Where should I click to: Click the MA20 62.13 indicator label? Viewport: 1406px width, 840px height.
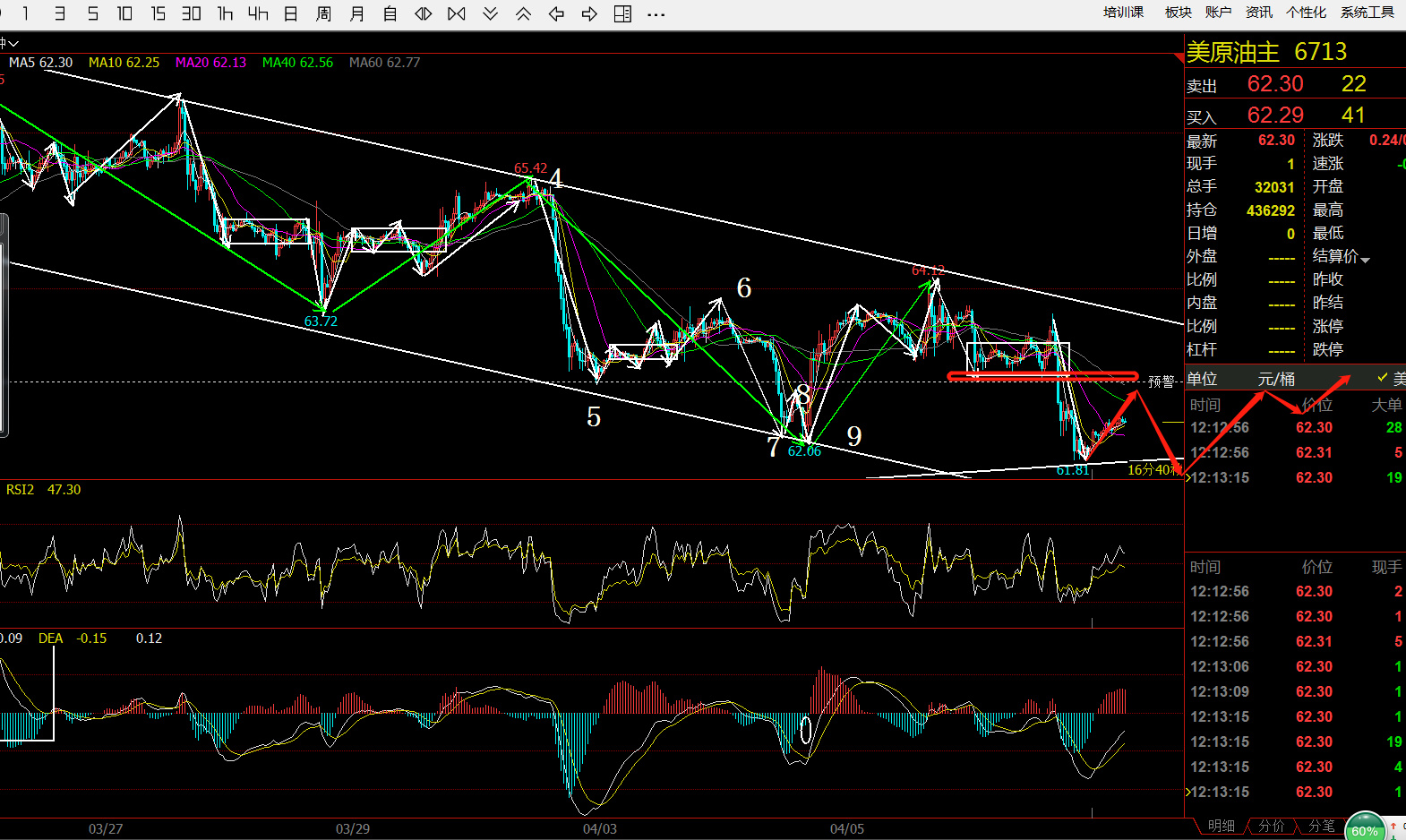[x=210, y=63]
